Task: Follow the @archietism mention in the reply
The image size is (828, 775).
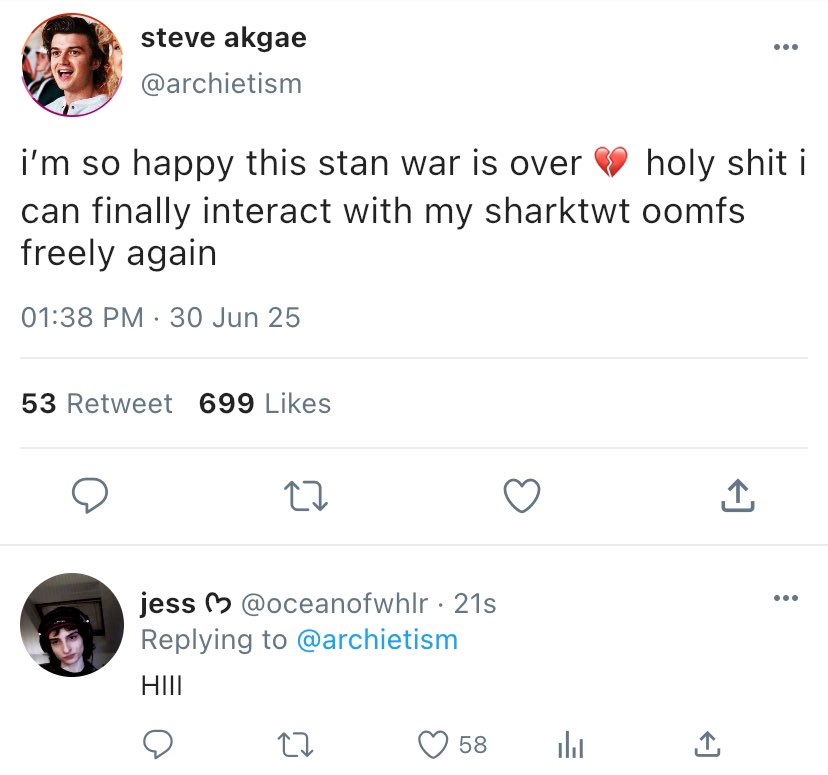Action: click(377, 640)
